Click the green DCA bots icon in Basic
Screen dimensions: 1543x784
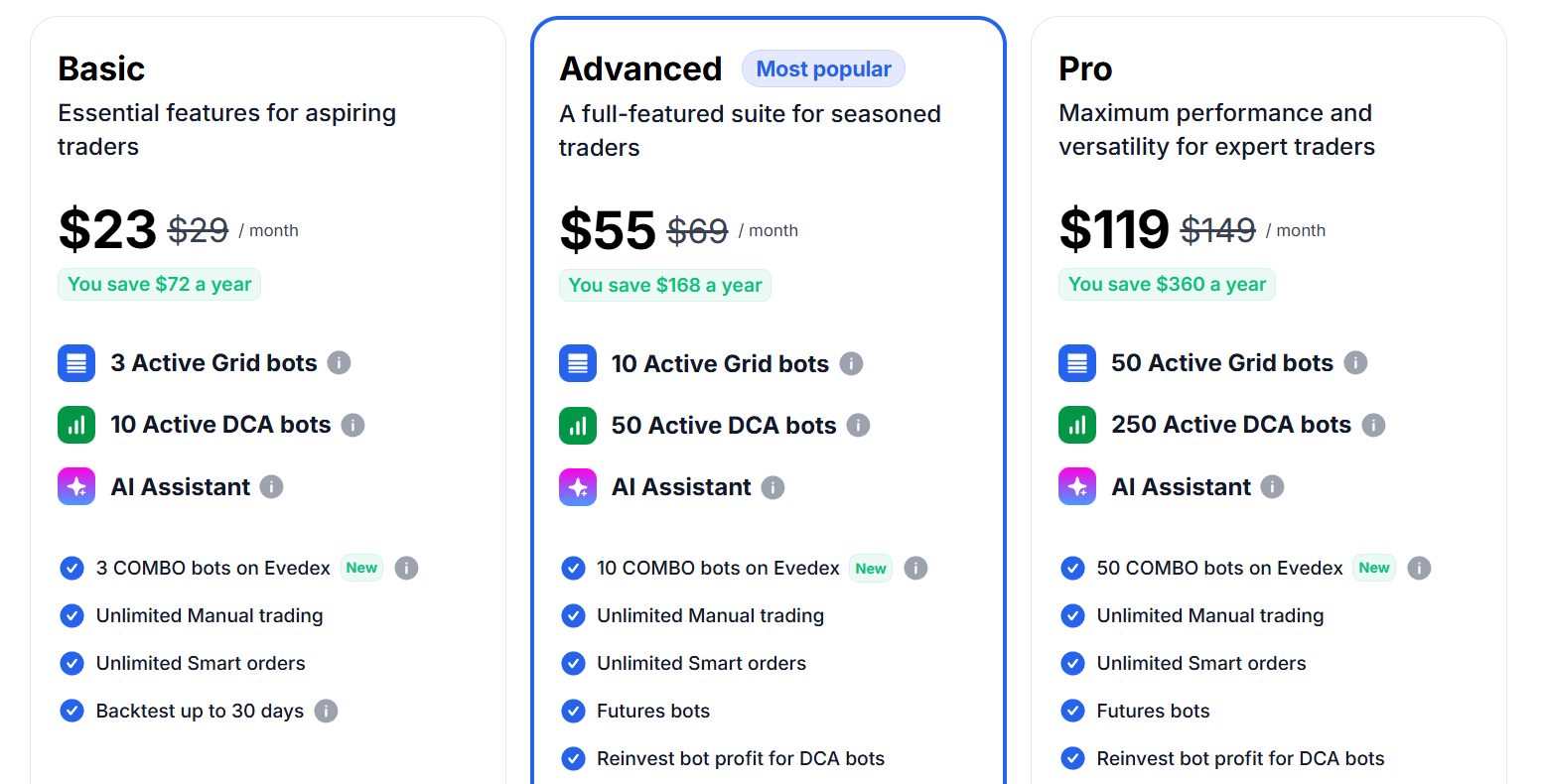coord(76,425)
